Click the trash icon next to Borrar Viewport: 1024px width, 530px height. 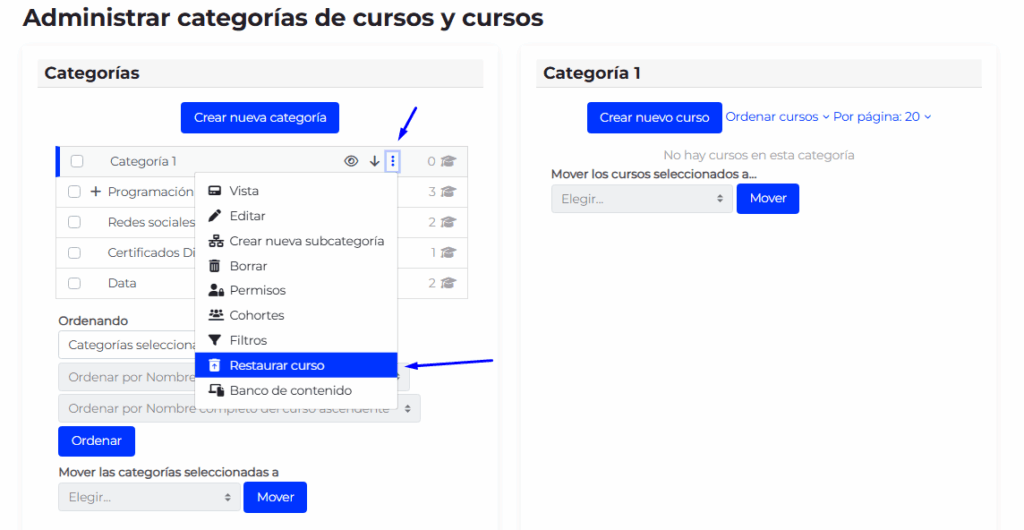click(x=214, y=266)
